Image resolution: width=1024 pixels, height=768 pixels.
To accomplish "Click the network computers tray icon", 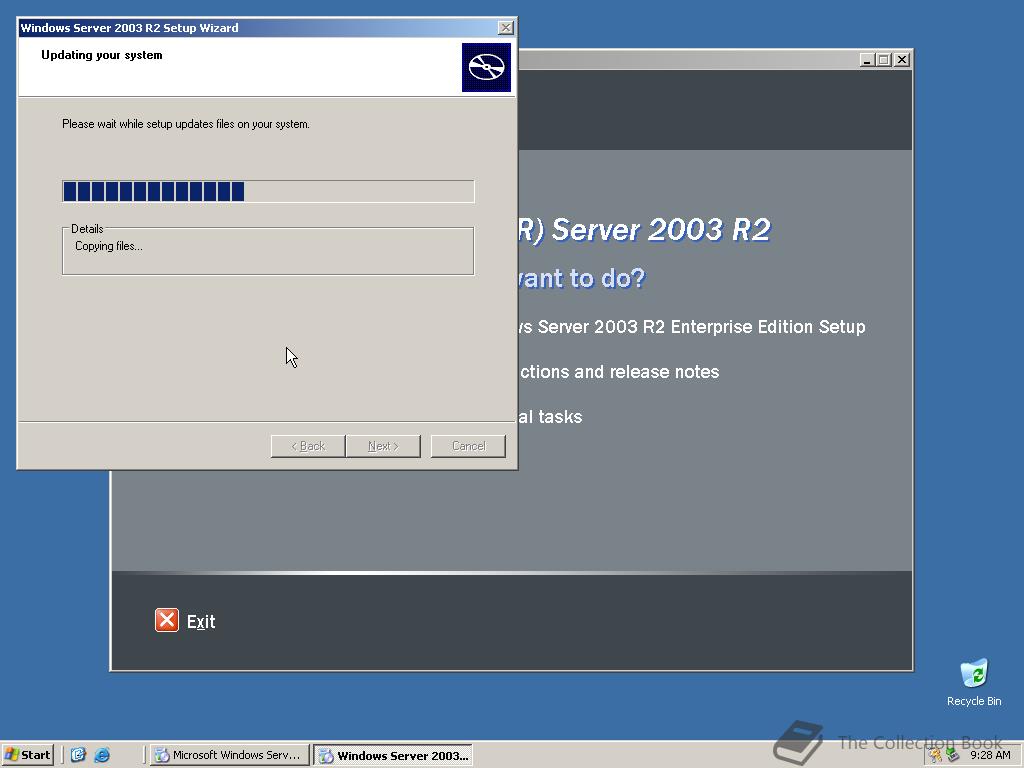I will pyautogui.click(x=952, y=755).
